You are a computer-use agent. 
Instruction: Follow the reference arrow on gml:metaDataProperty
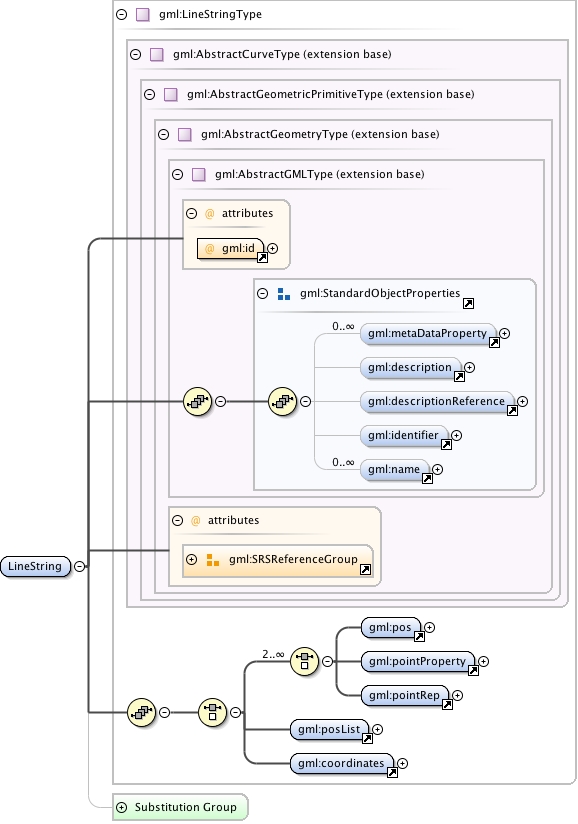(494, 343)
